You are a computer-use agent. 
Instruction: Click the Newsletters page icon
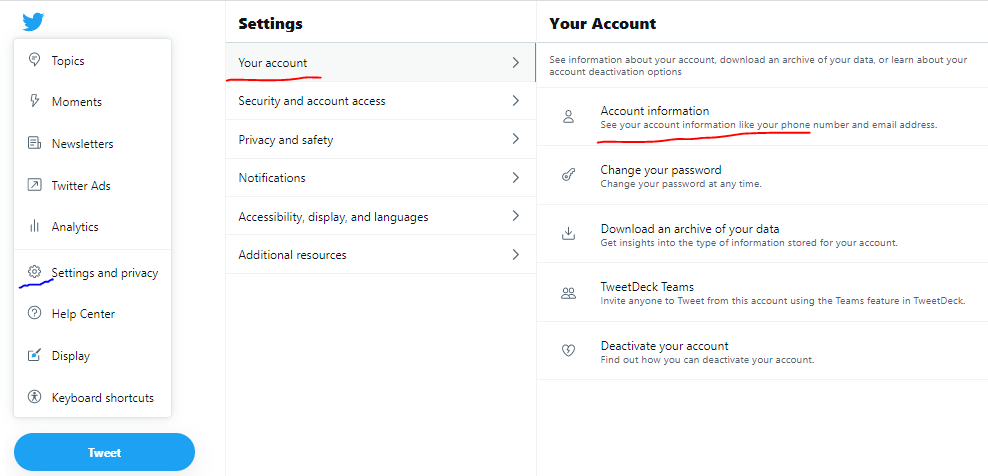[34, 143]
